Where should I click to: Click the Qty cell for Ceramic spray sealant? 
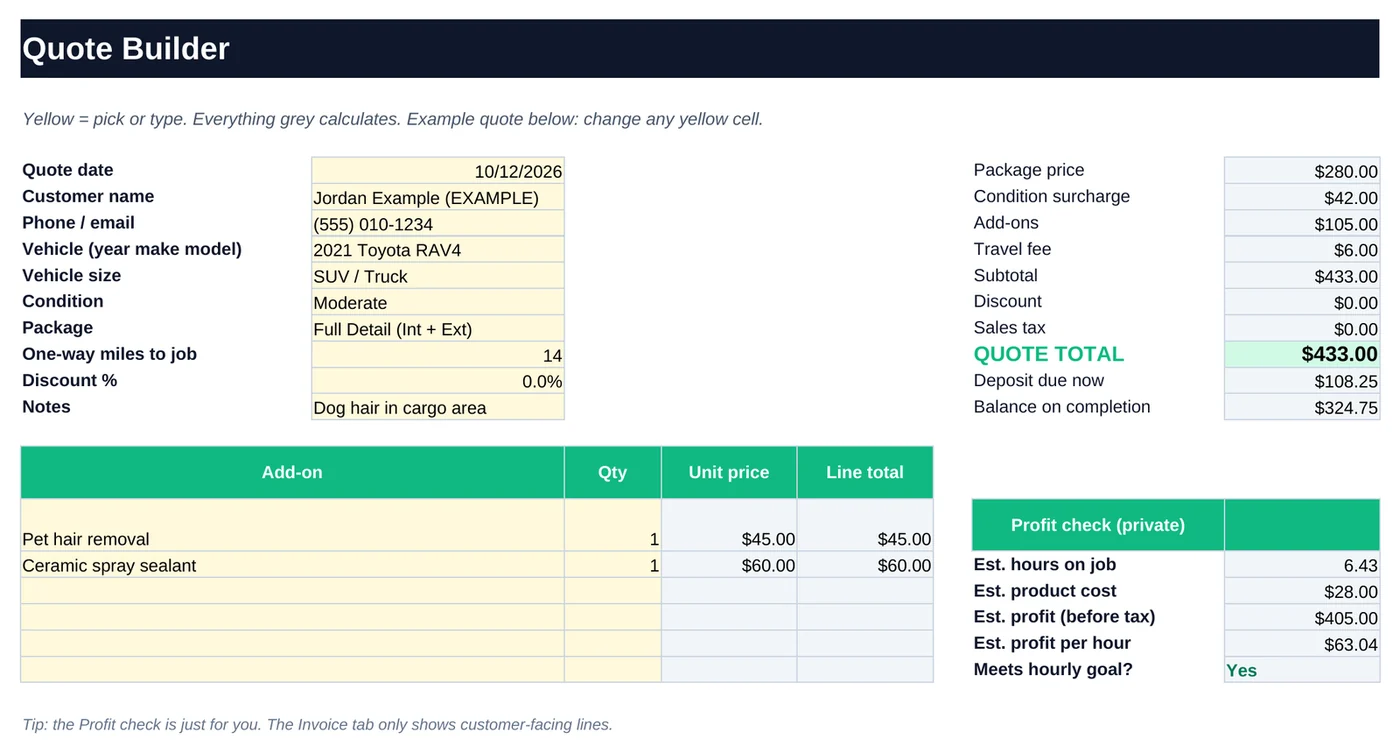(613, 565)
